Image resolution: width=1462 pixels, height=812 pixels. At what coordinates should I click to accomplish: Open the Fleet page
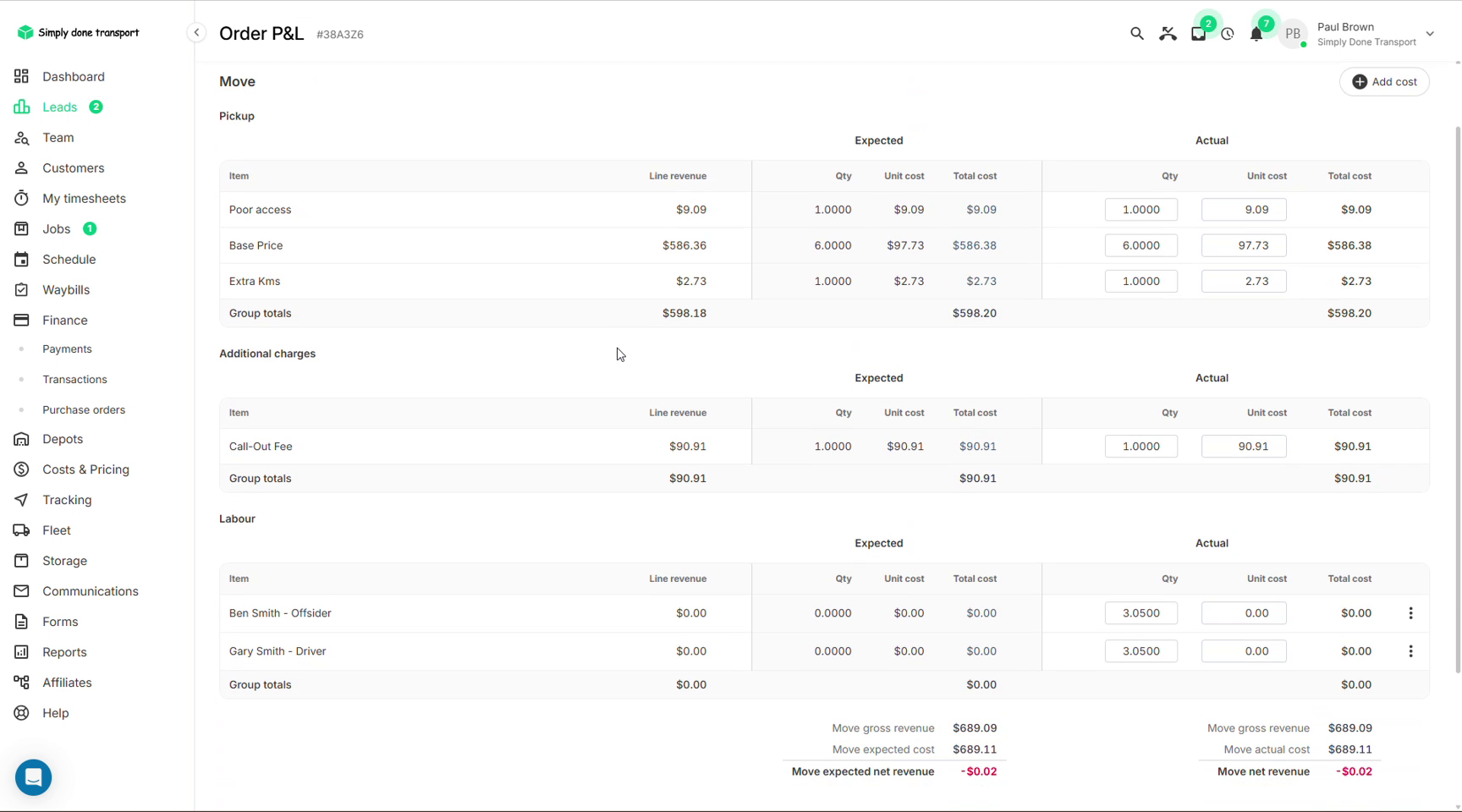[x=57, y=530]
